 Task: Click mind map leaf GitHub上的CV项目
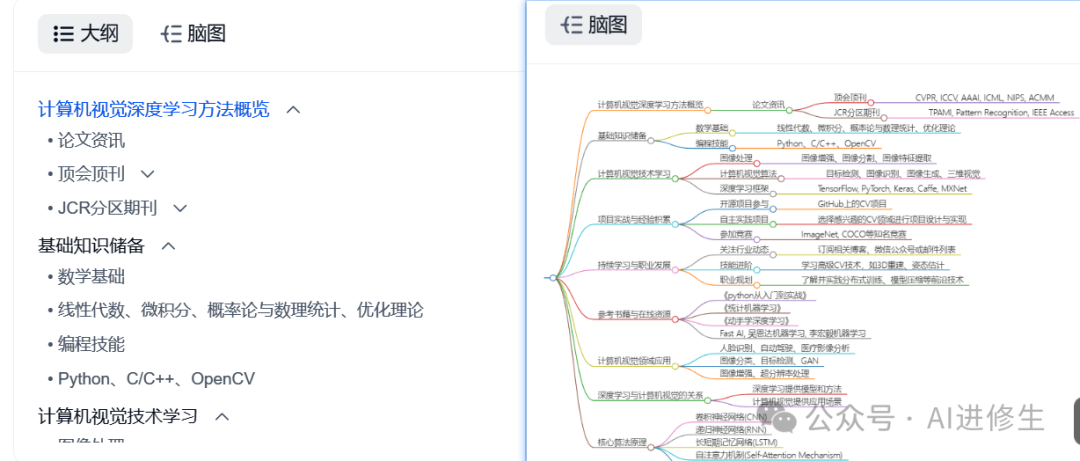point(852,204)
